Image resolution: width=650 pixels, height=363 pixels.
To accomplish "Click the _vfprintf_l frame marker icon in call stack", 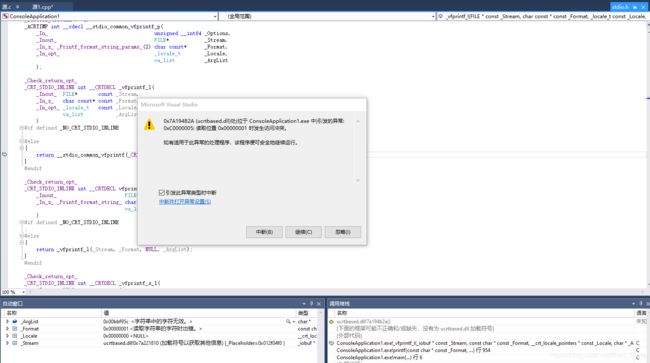I will click(x=331, y=343).
